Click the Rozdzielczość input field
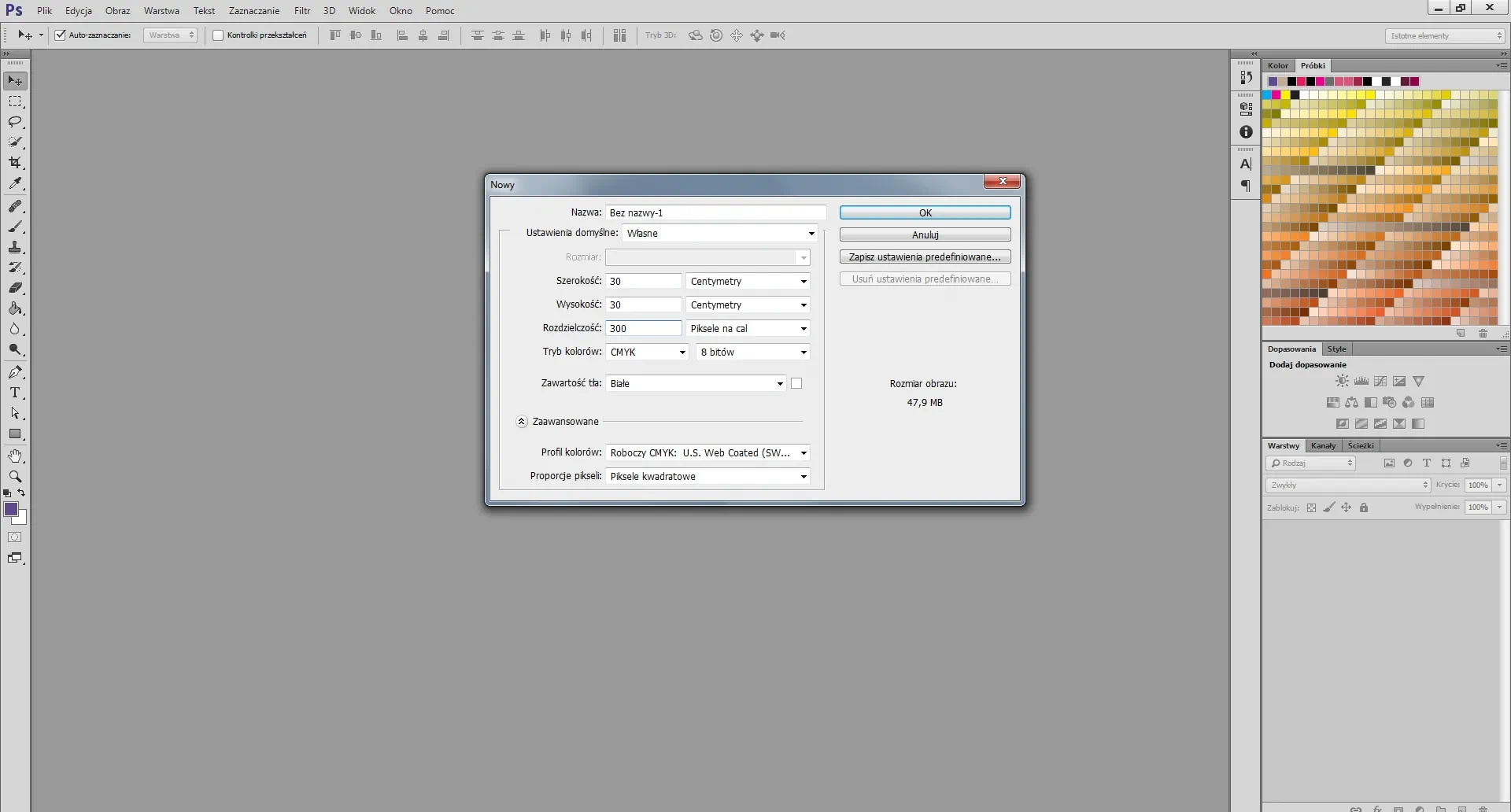 point(643,329)
